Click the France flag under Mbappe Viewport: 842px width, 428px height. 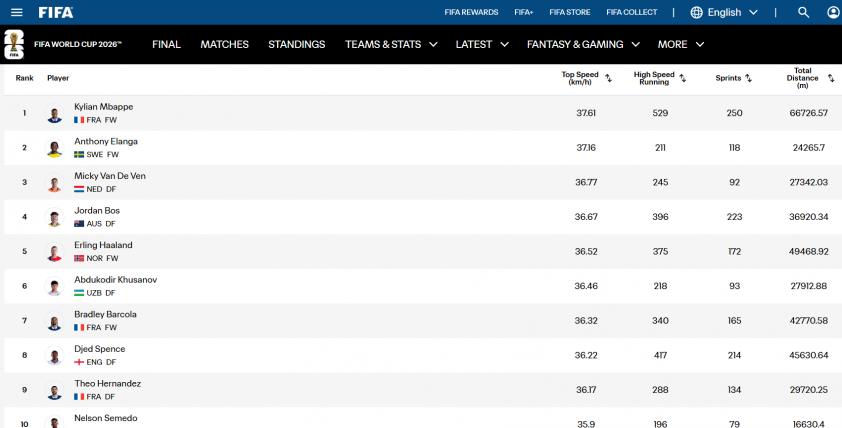pyautogui.click(x=79, y=120)
